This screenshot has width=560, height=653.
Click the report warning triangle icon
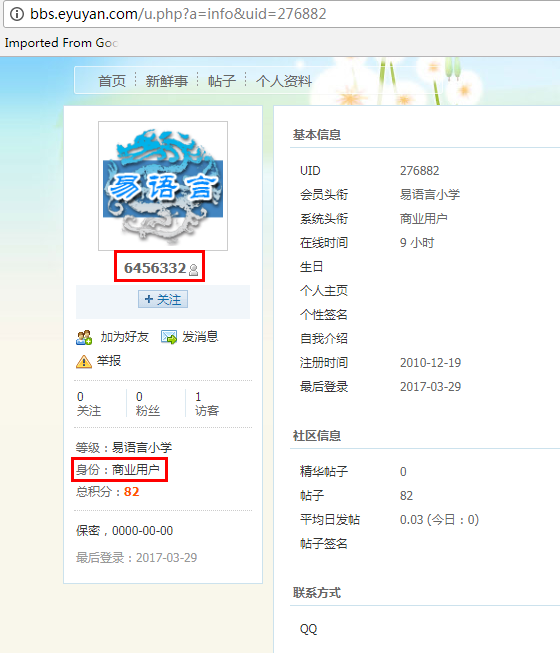coord(84,361)
